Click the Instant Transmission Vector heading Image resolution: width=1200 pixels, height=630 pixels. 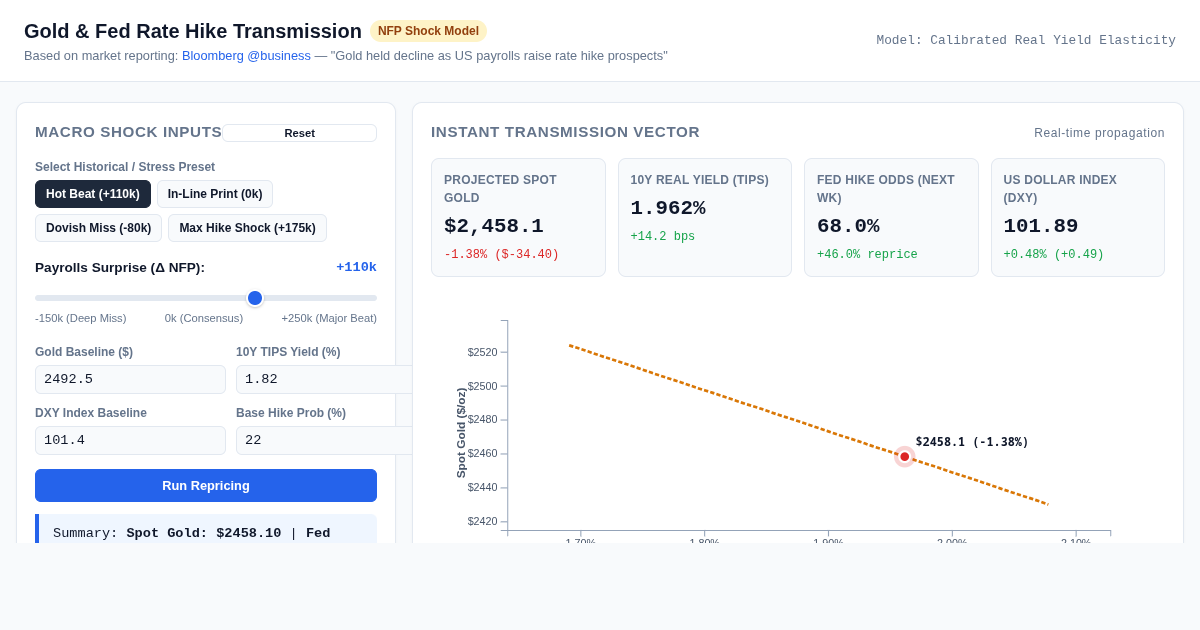tap(565, 132)
